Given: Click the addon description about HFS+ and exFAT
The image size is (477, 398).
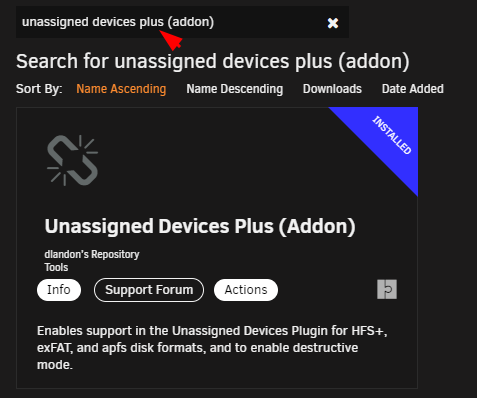Looking at the screenshot, I should point(212,348).
